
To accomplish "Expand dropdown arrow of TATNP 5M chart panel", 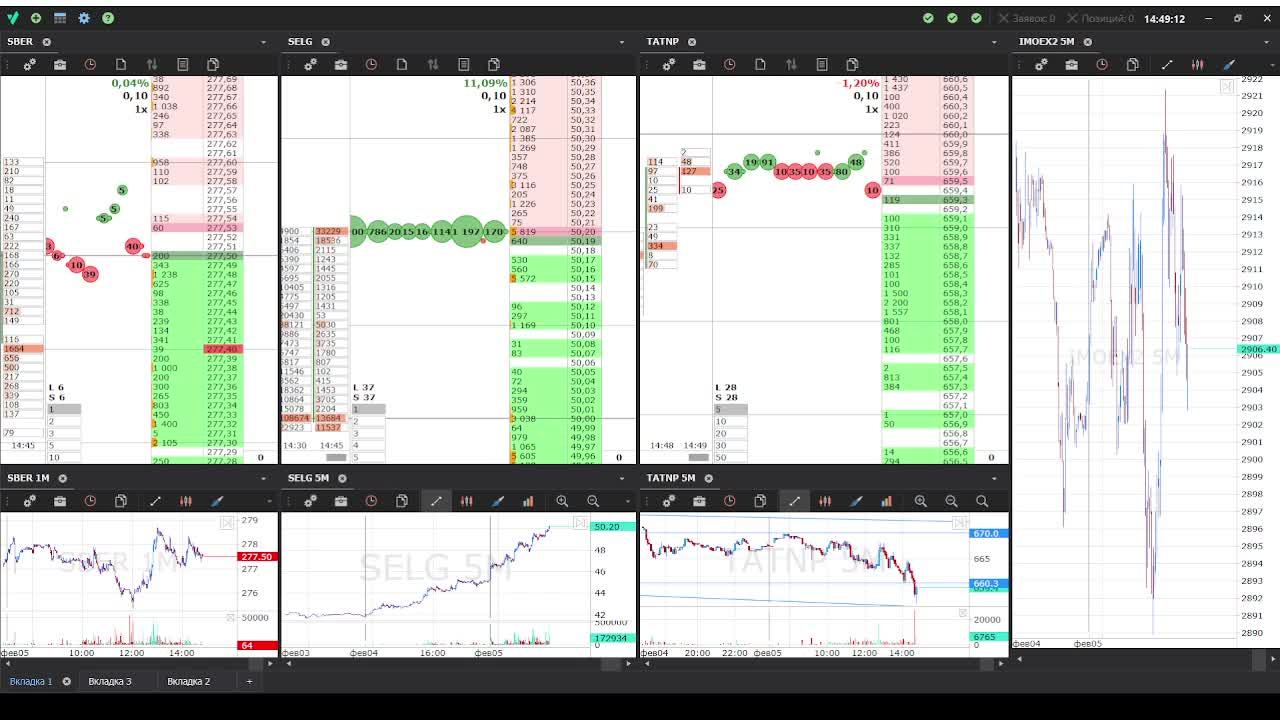I will pyautogui.click(x=994, y=479).
